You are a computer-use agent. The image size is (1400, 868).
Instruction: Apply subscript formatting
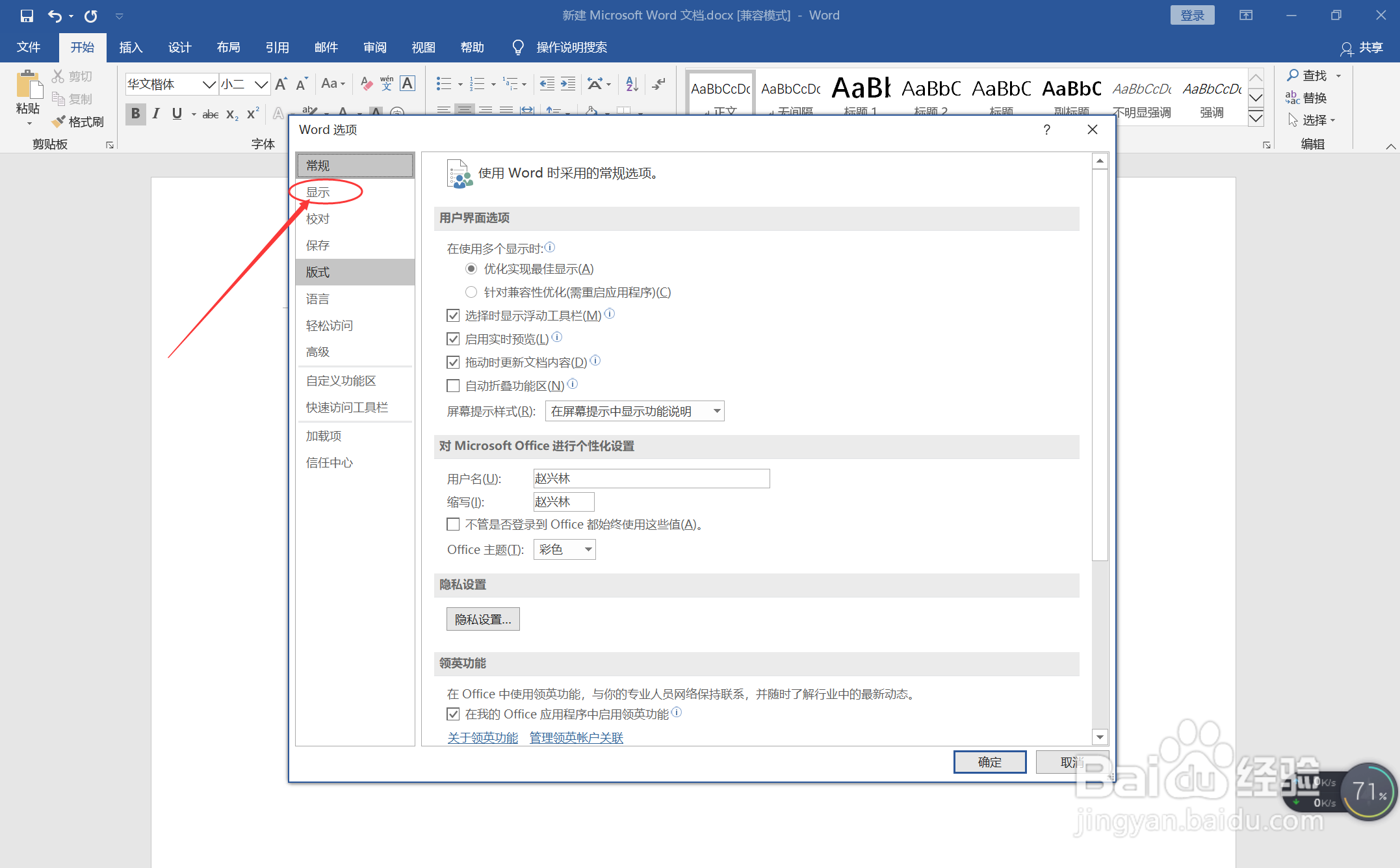(x=232, y=114)
